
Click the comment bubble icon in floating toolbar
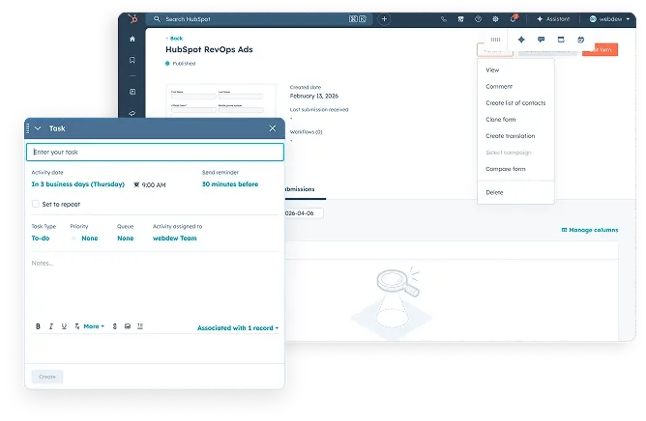click(541, 40)
